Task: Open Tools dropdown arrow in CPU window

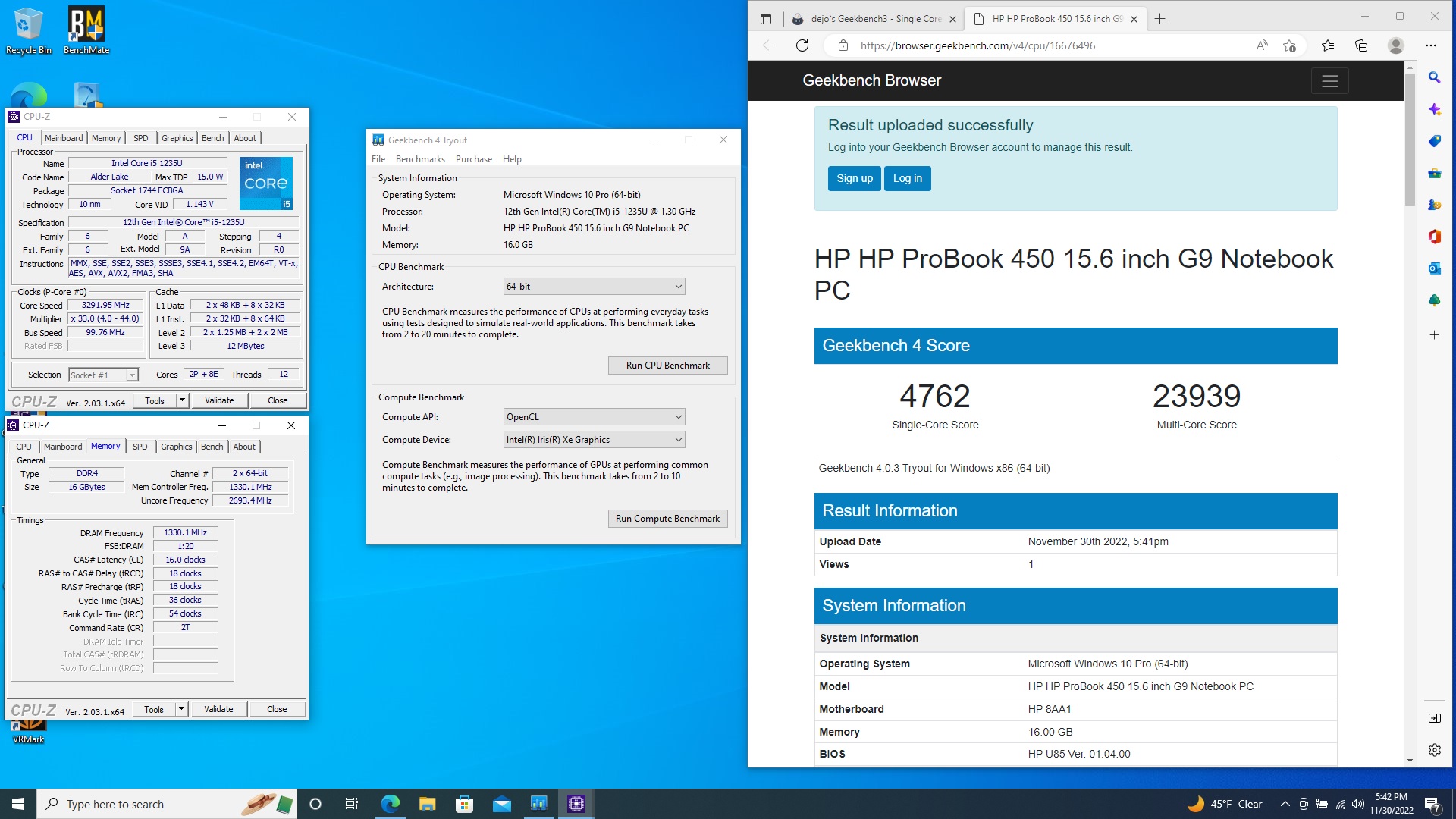Action: tap(182, 400)
